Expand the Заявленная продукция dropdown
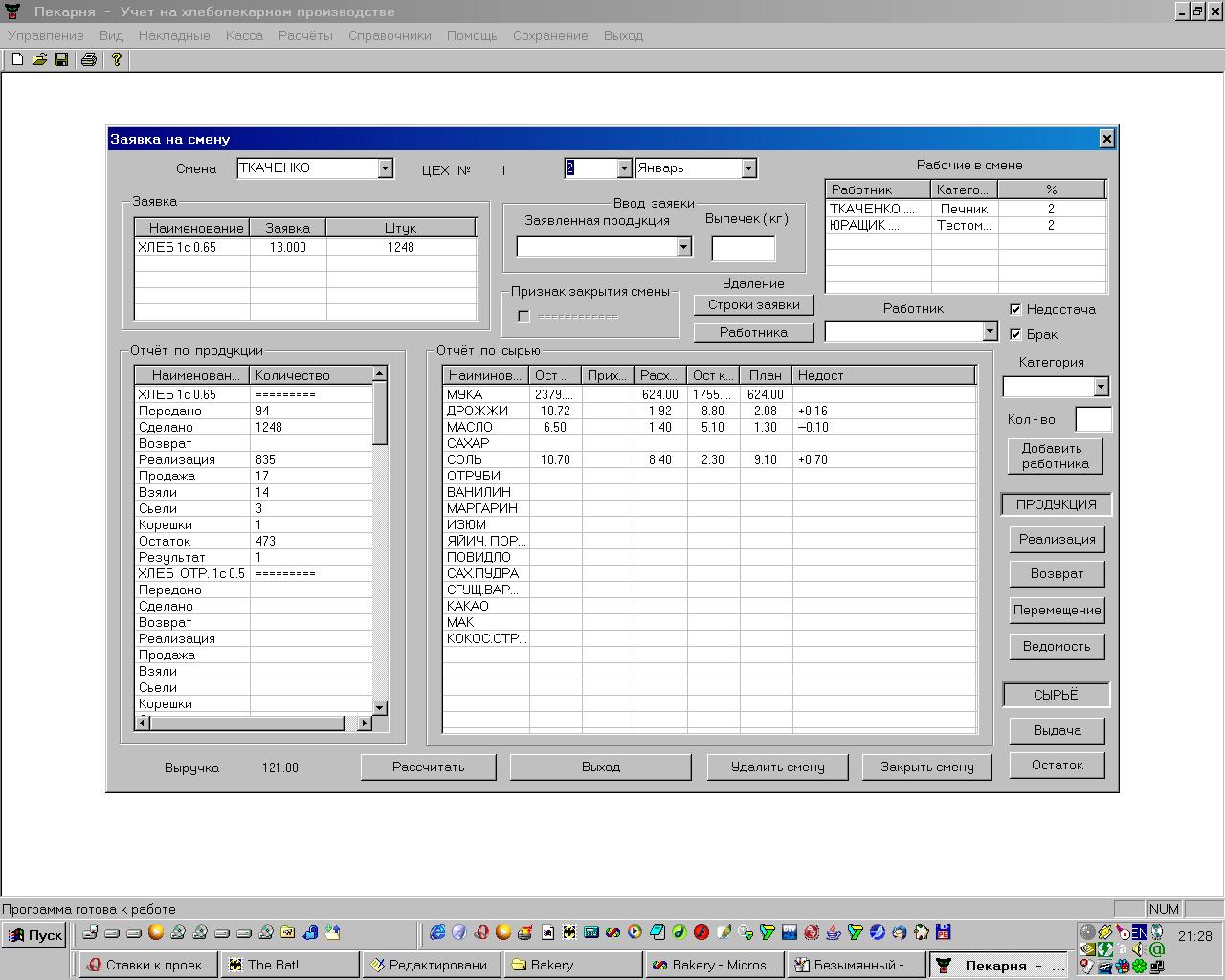 pyautogui.click(x=683, y=247)
